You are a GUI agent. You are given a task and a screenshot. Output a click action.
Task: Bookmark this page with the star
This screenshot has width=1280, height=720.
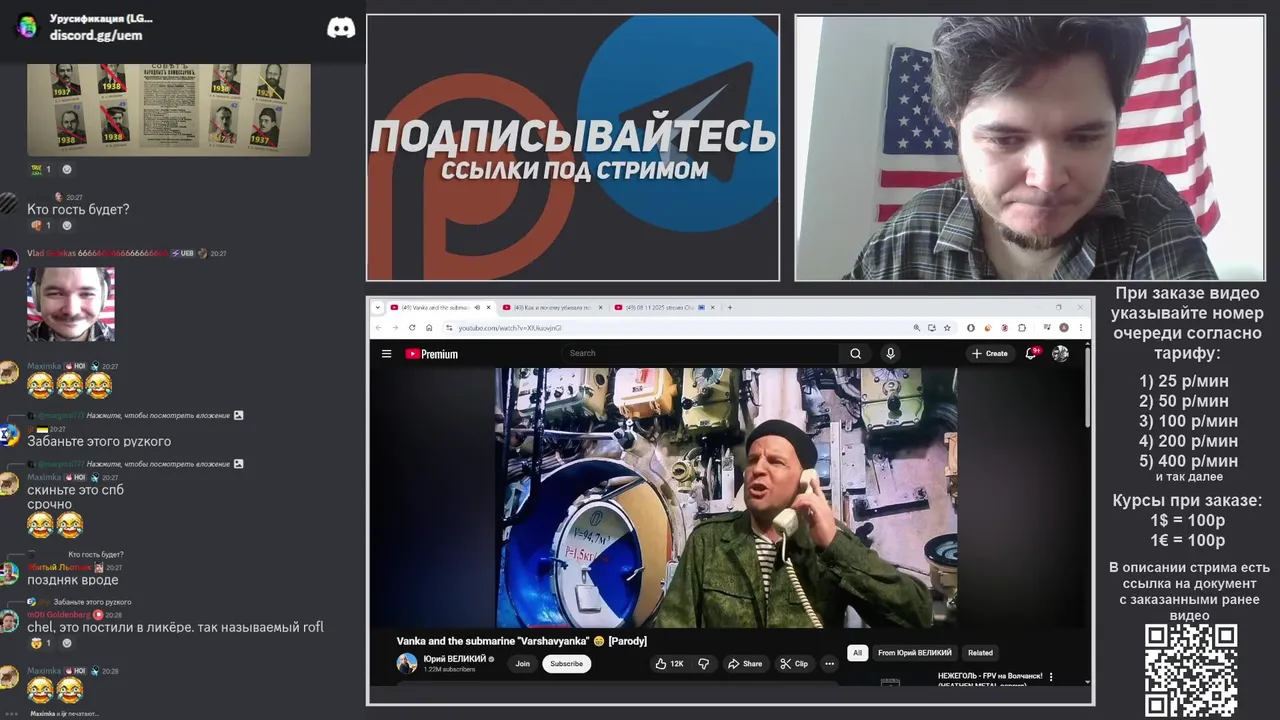coord(946,328)
